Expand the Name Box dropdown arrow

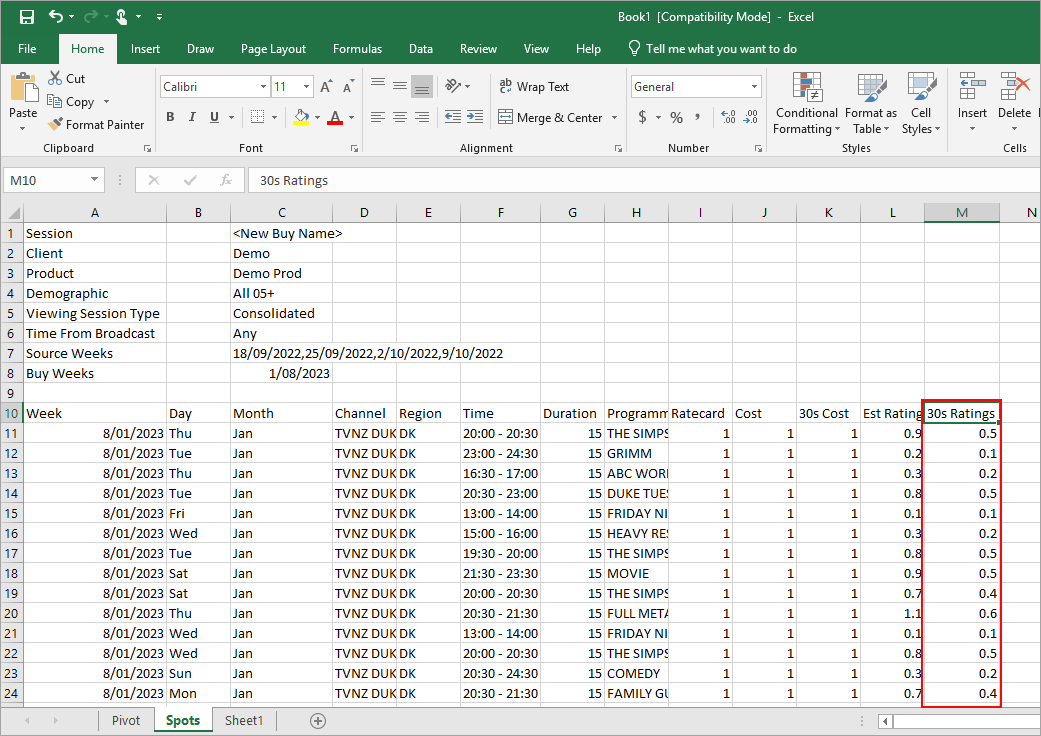click(x=94, y=180)
